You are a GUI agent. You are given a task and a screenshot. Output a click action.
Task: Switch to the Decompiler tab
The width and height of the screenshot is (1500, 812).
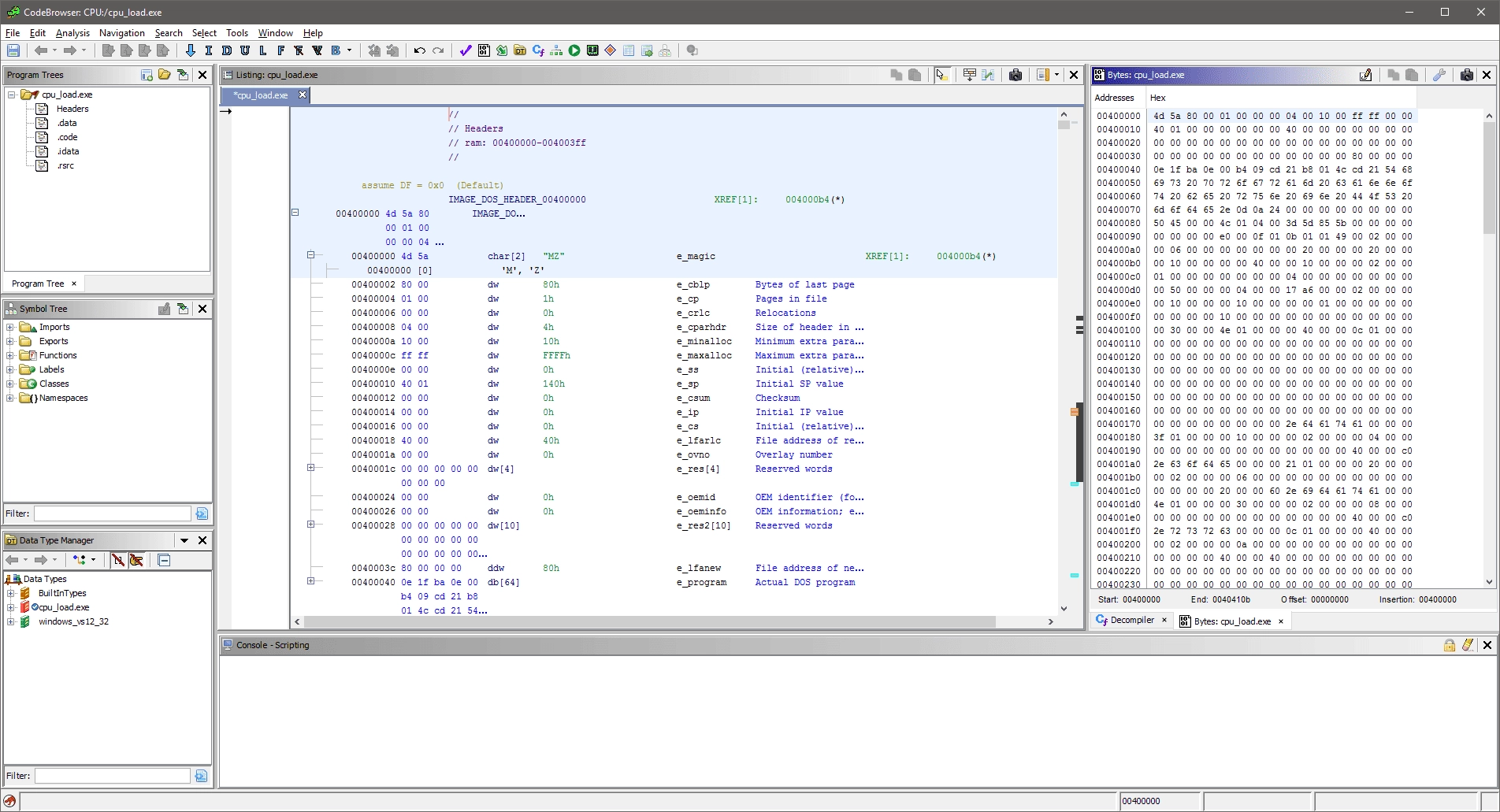point(1131,621)
